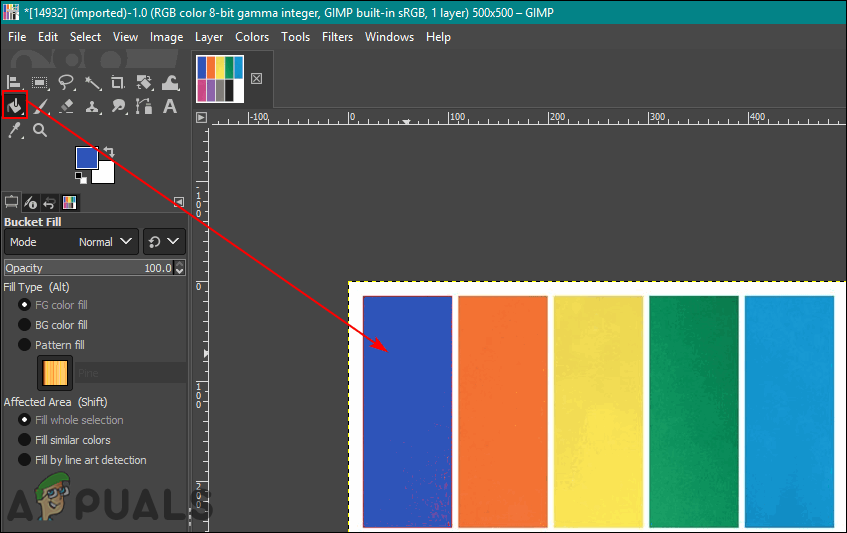Select the Bucket Fill tool
The height and width of the screenshot is (533, 847).
tap(15, 106)
